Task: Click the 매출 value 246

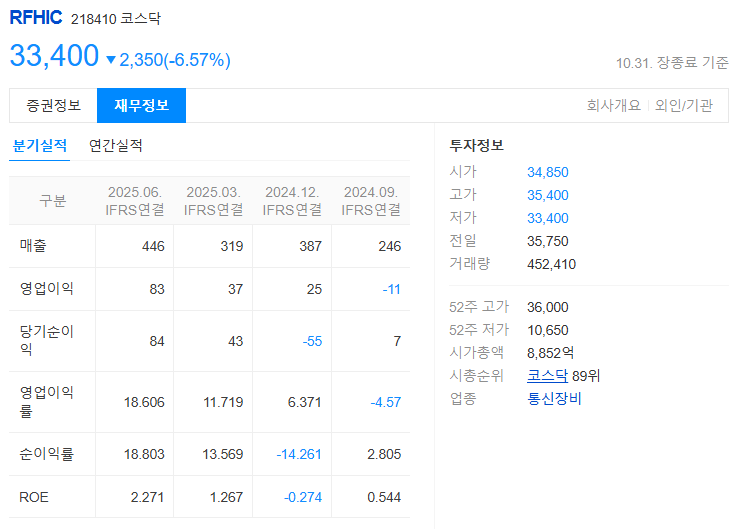Action: [390, 246]
